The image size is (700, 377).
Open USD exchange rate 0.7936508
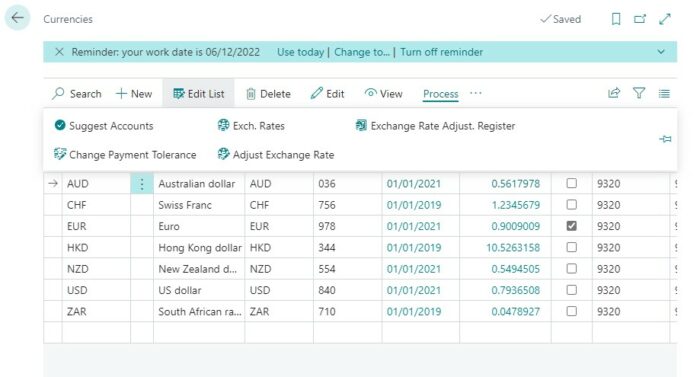pos(516,290)
